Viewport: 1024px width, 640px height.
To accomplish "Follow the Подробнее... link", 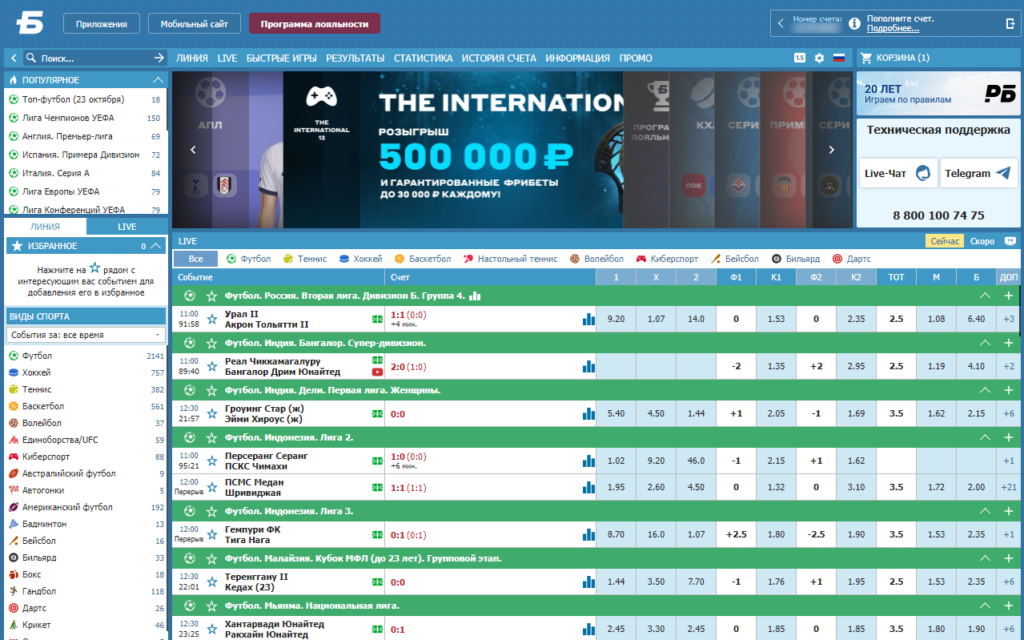I will (893, 29).
